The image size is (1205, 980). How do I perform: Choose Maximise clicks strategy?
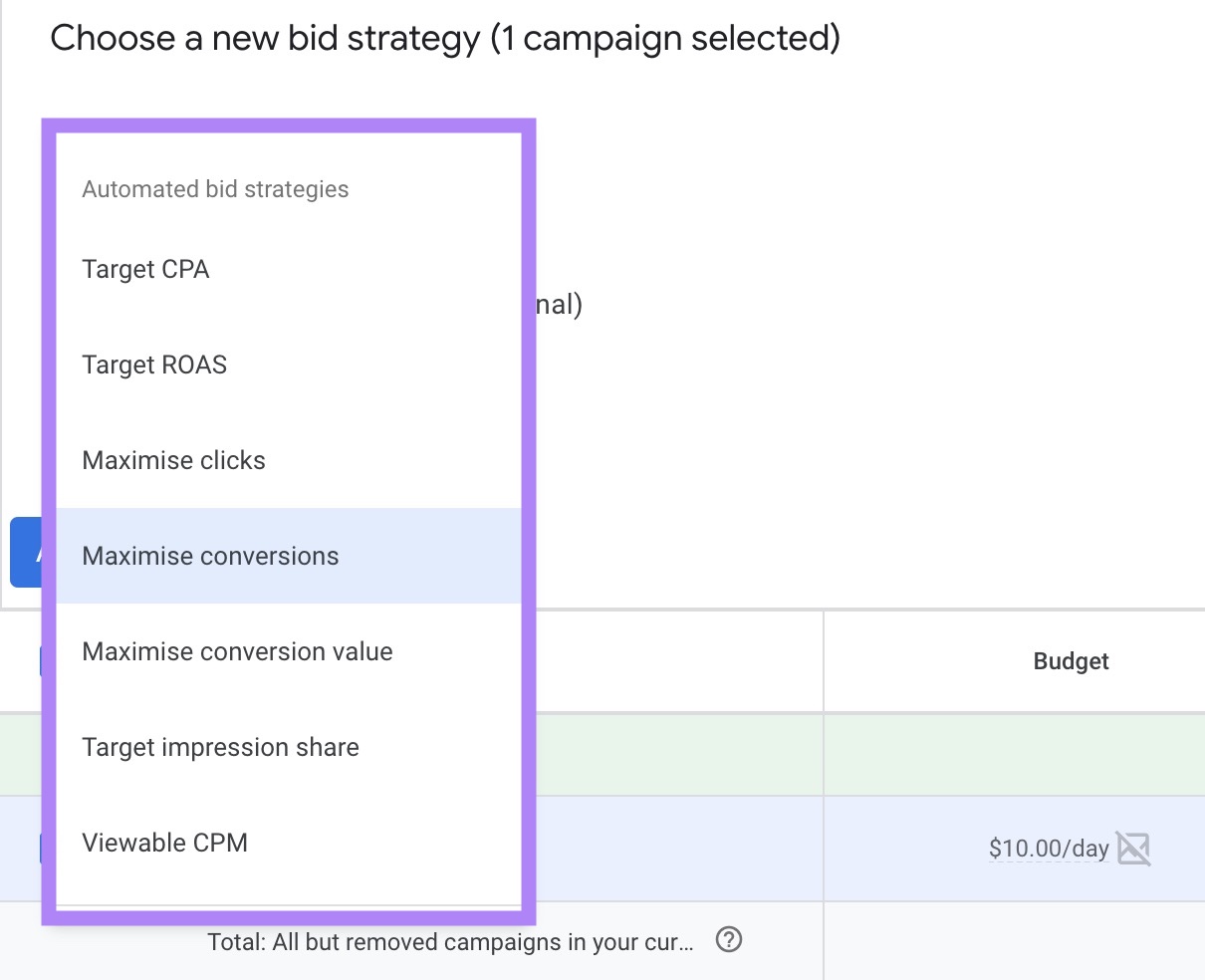click(x=173, y=460)
